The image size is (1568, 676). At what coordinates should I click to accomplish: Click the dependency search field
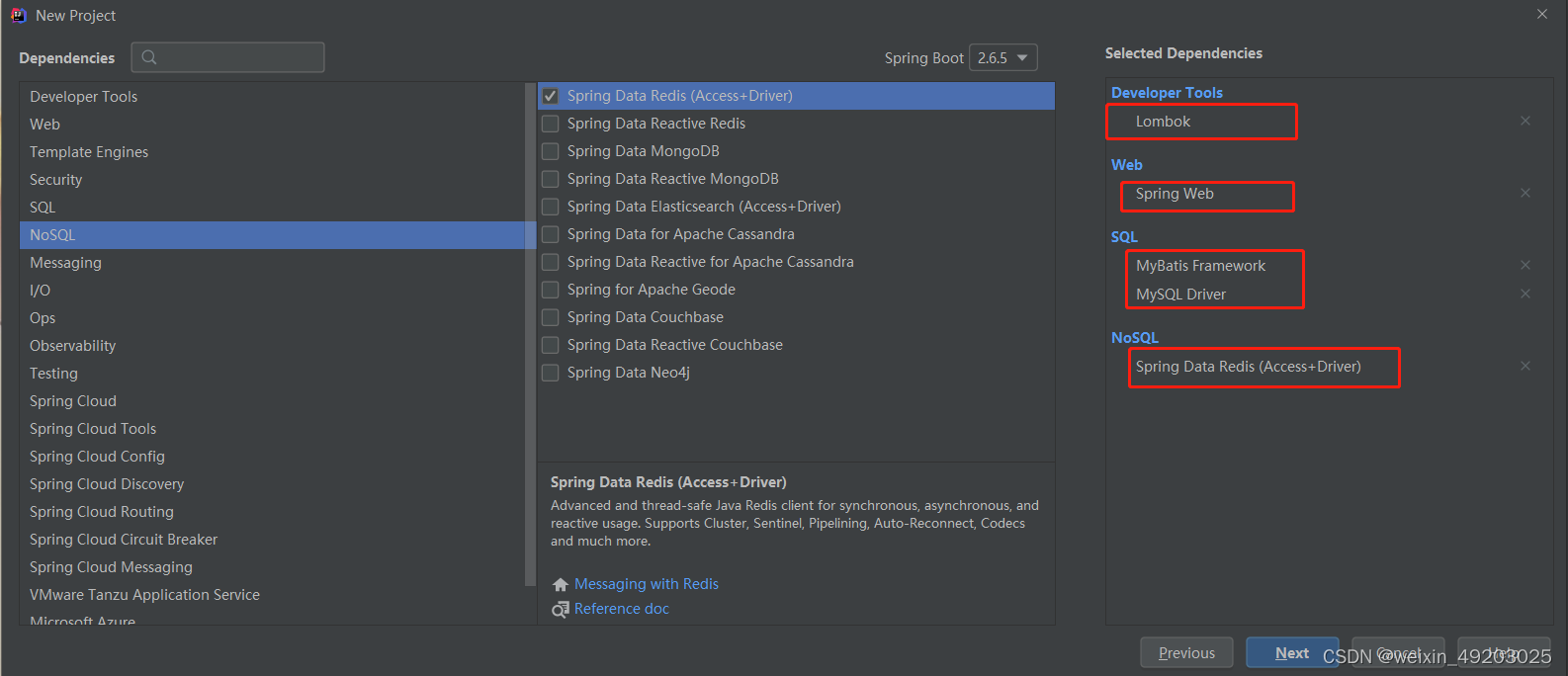pos(228,57)
